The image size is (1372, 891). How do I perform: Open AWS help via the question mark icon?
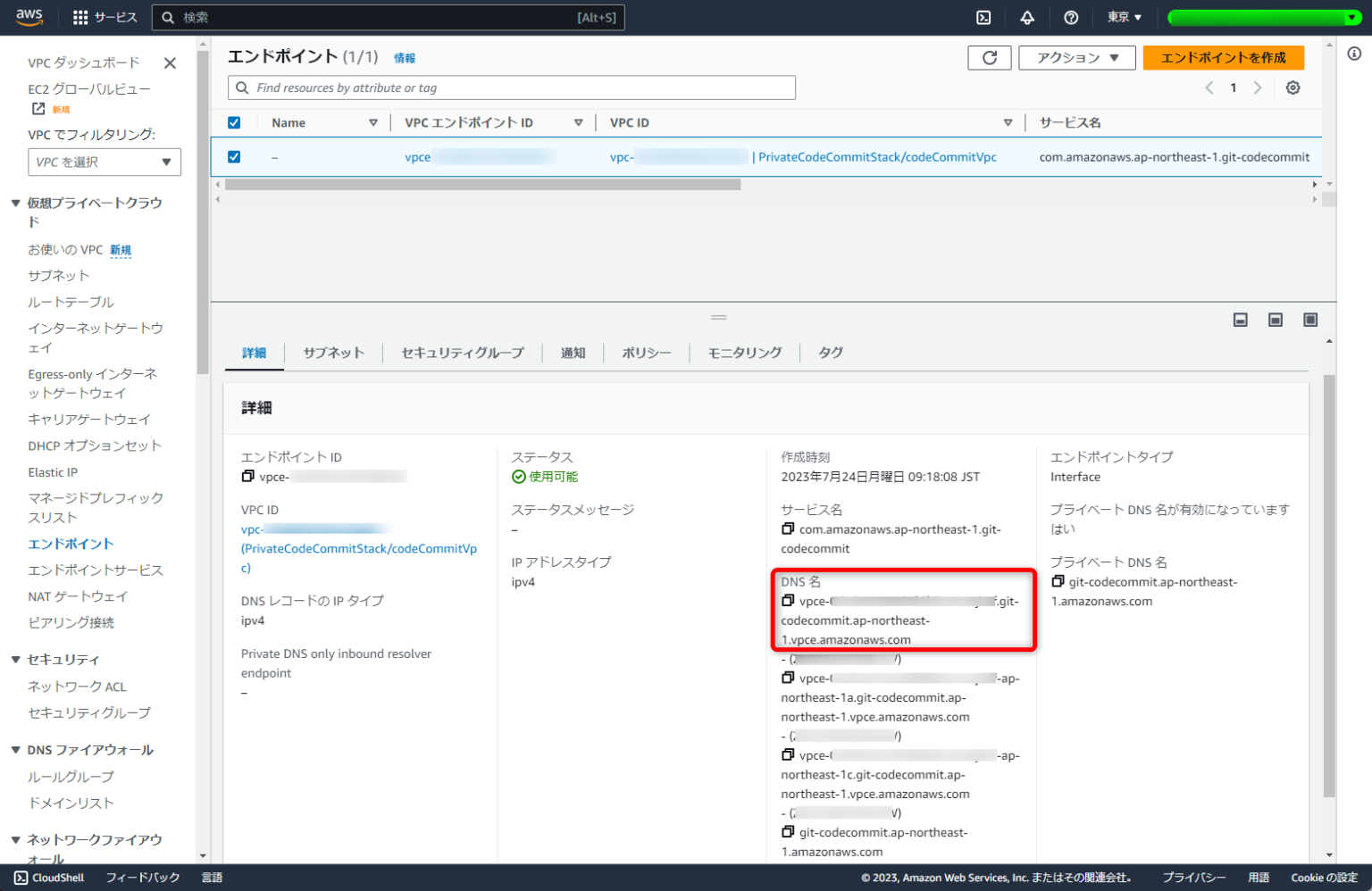[1071, 17]
